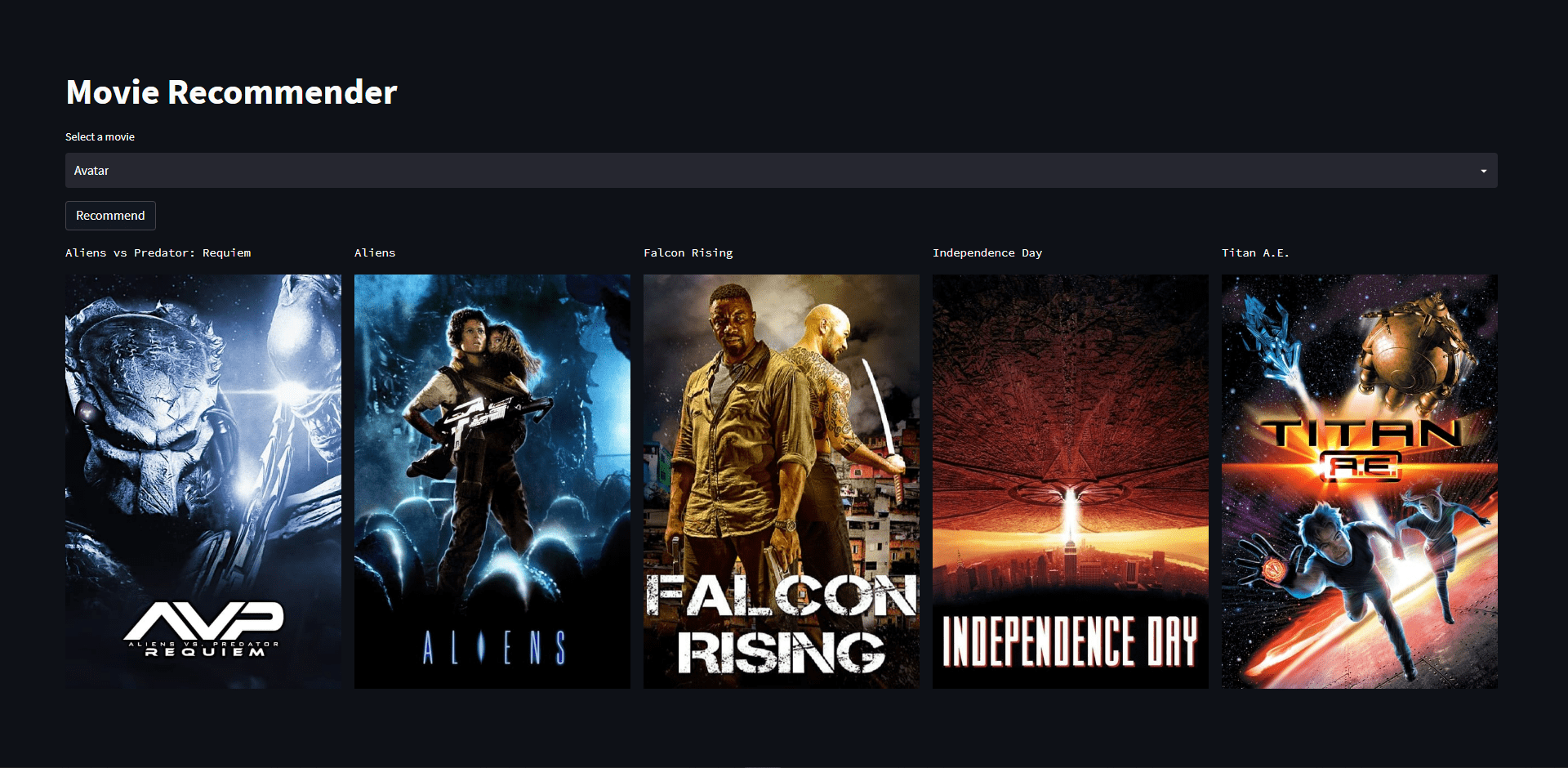
Task: Click the dropdown caret arrow icon
Action: click(x=1483, y=171)
